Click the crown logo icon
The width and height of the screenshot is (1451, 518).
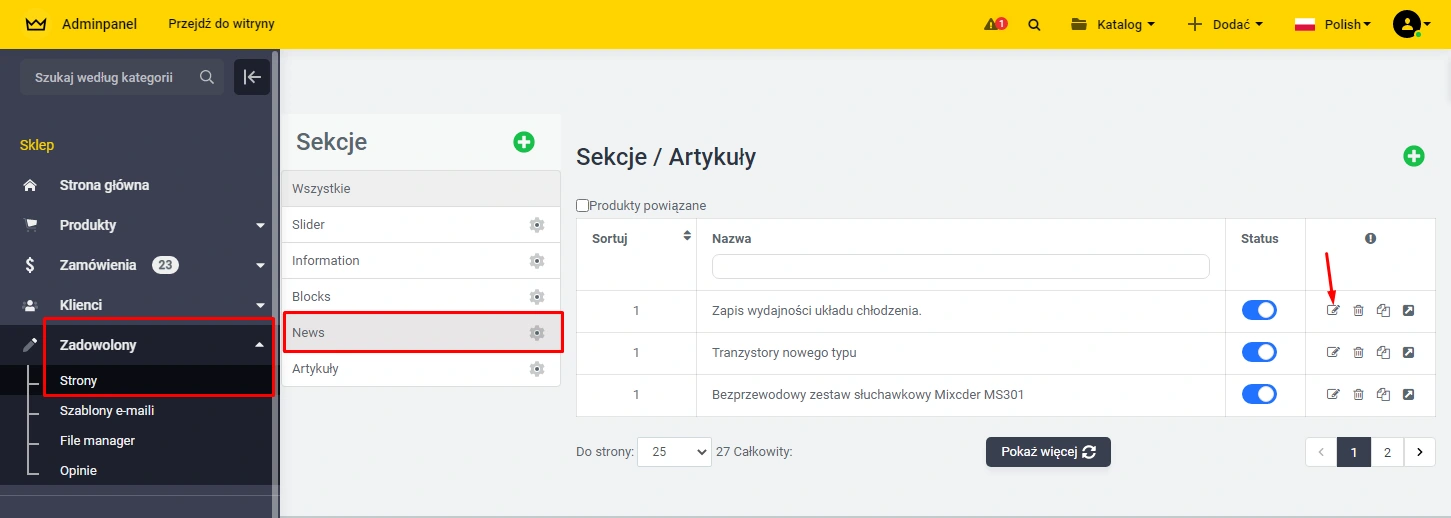35,24
